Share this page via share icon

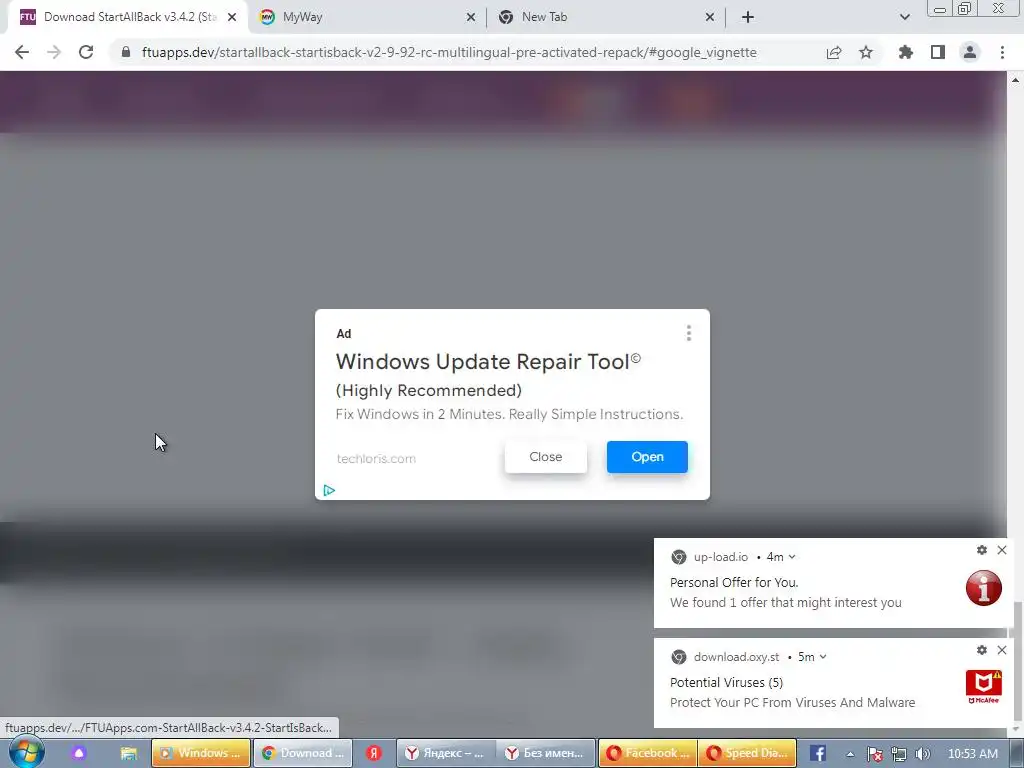834,52
